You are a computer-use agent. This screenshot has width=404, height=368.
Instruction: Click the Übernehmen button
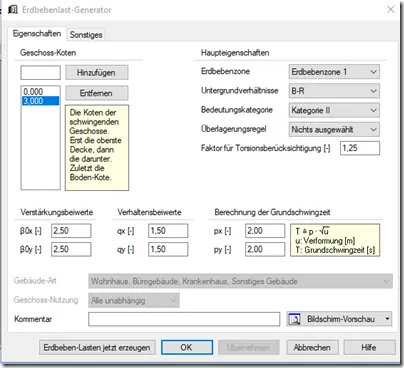(x=249, y=348)
